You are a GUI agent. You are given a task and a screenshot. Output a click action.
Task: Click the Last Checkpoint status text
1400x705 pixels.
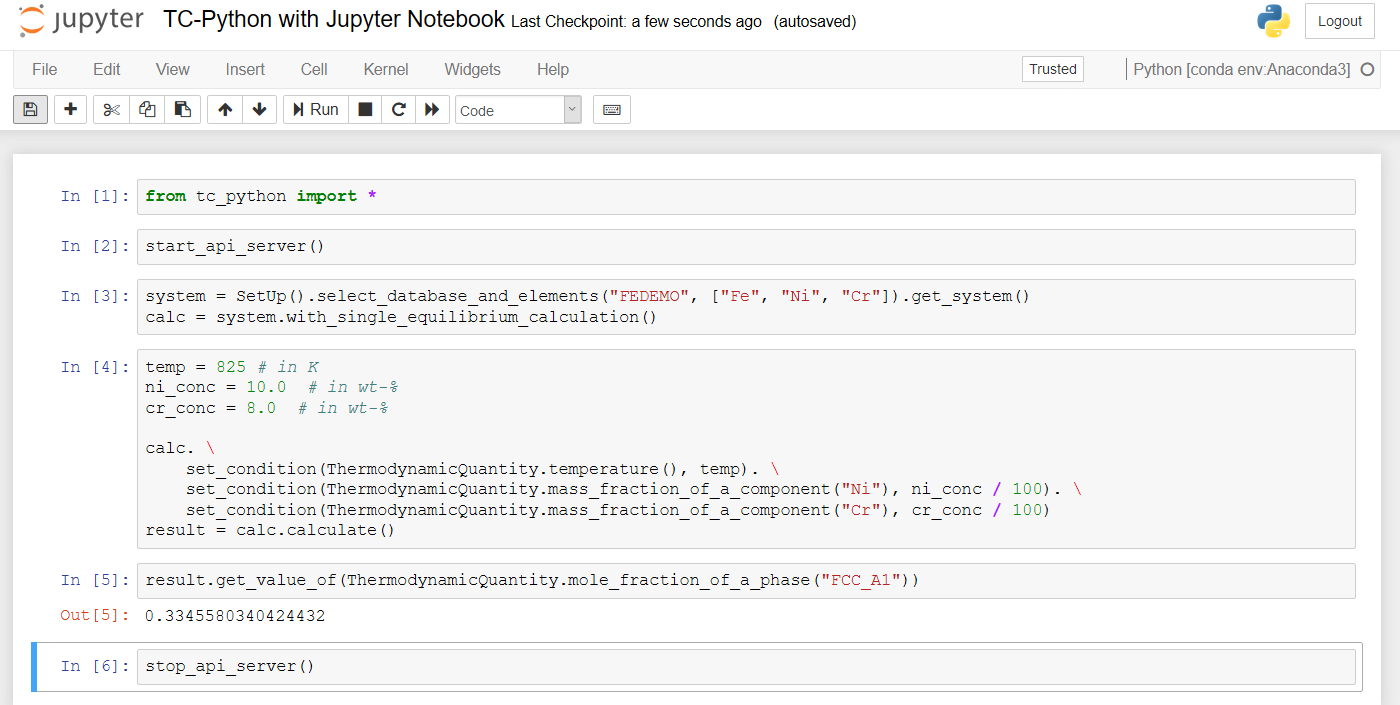[636, 22]
